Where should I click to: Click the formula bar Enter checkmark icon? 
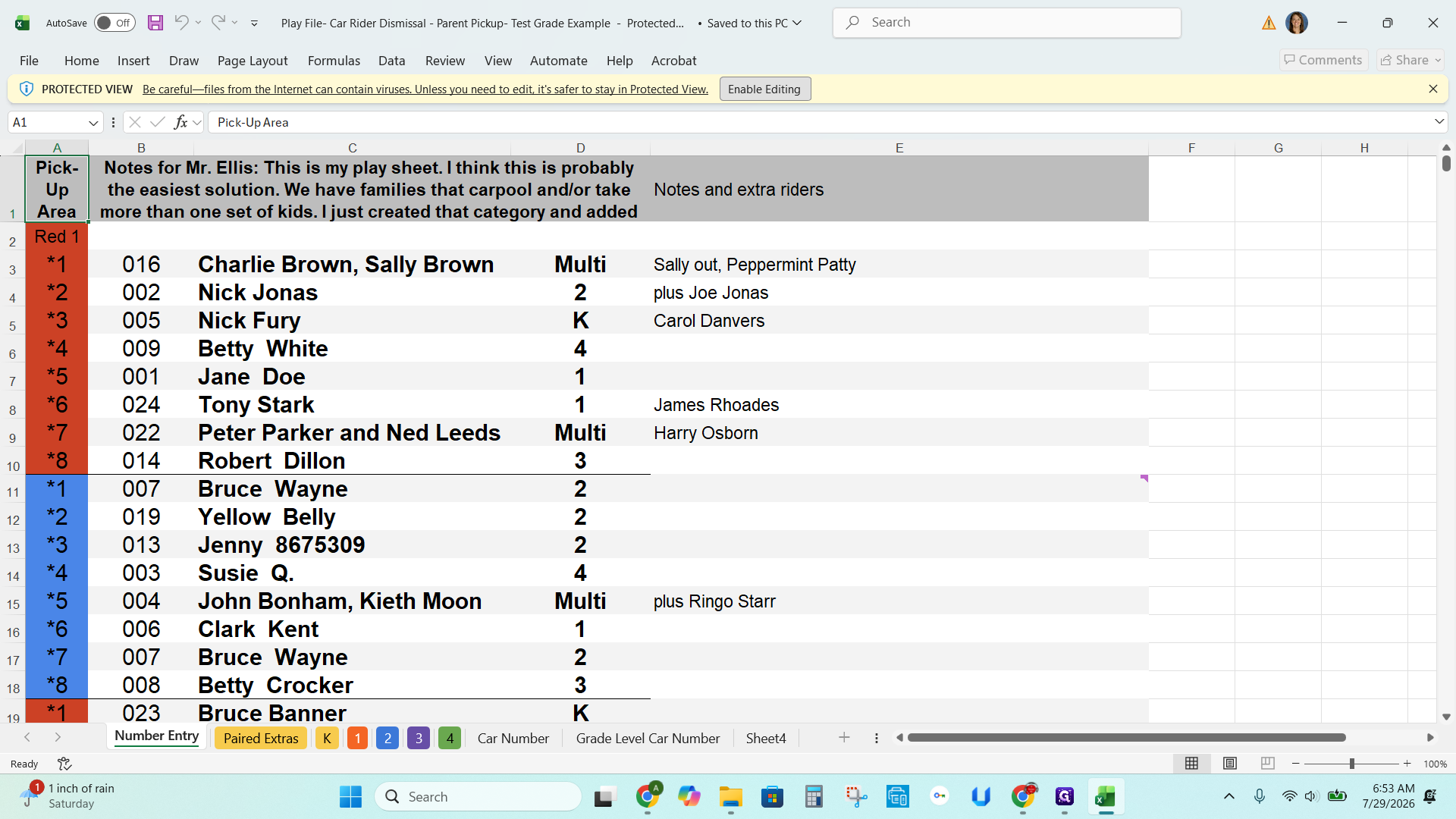tap(158, 122)
